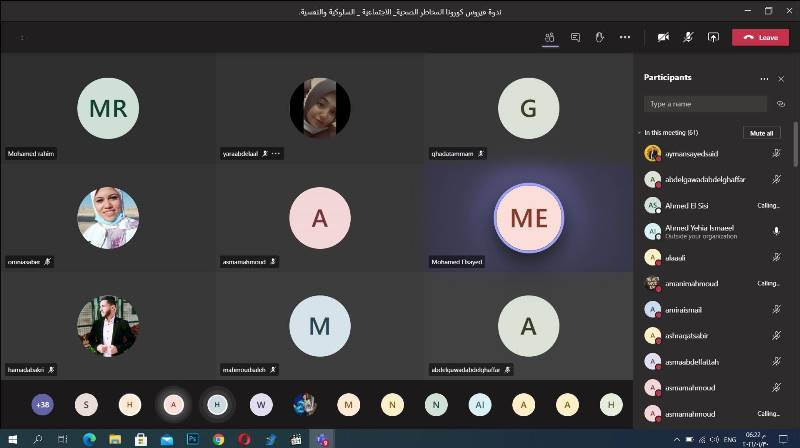Unmute the microphone in meeting toolbar
Screen dimensions: 800x448
pos(688,37)
